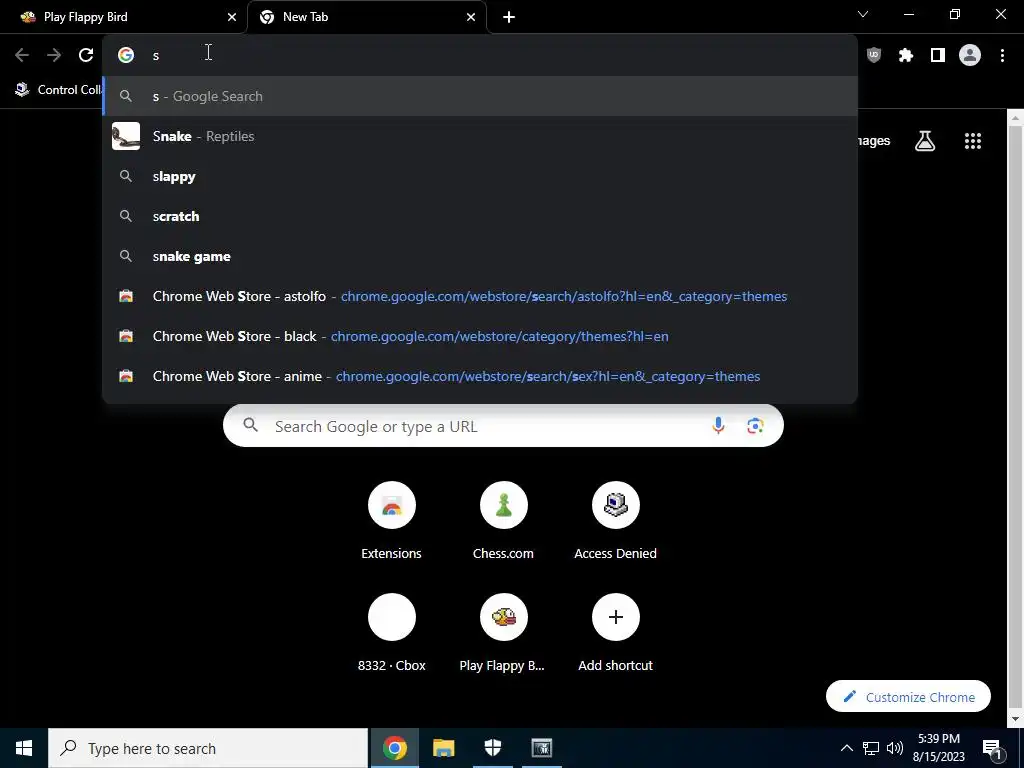Open the taskbar clock and date
1024x768 pixels.
(x=938, y=748)
